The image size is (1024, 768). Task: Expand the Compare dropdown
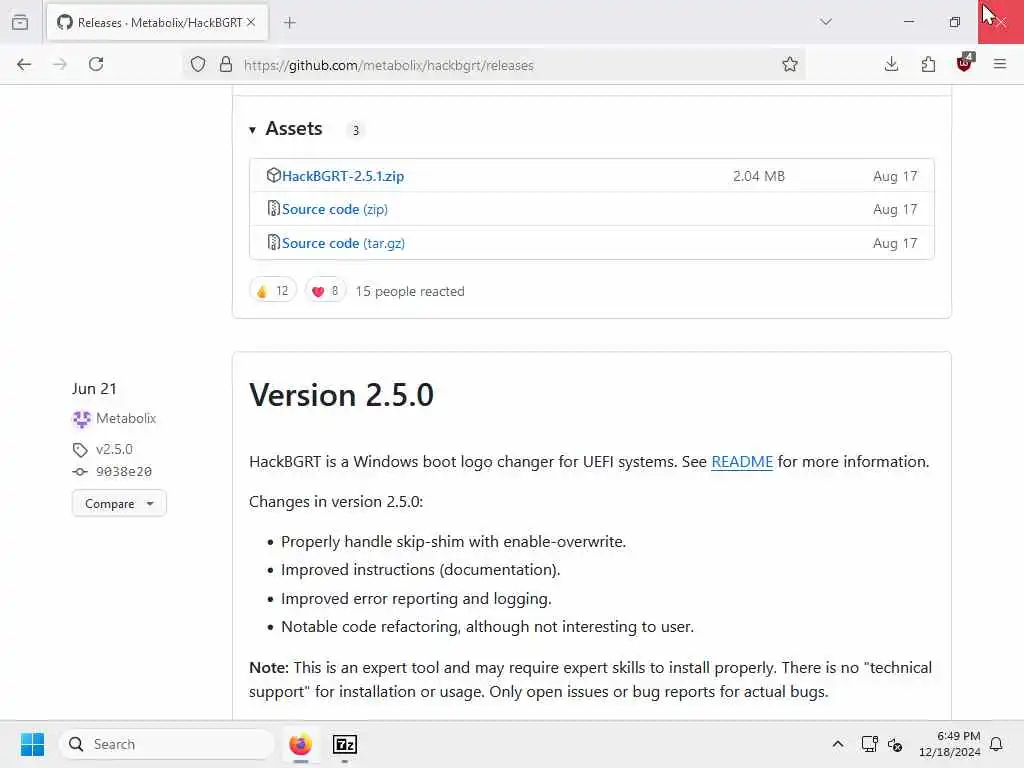119,504
